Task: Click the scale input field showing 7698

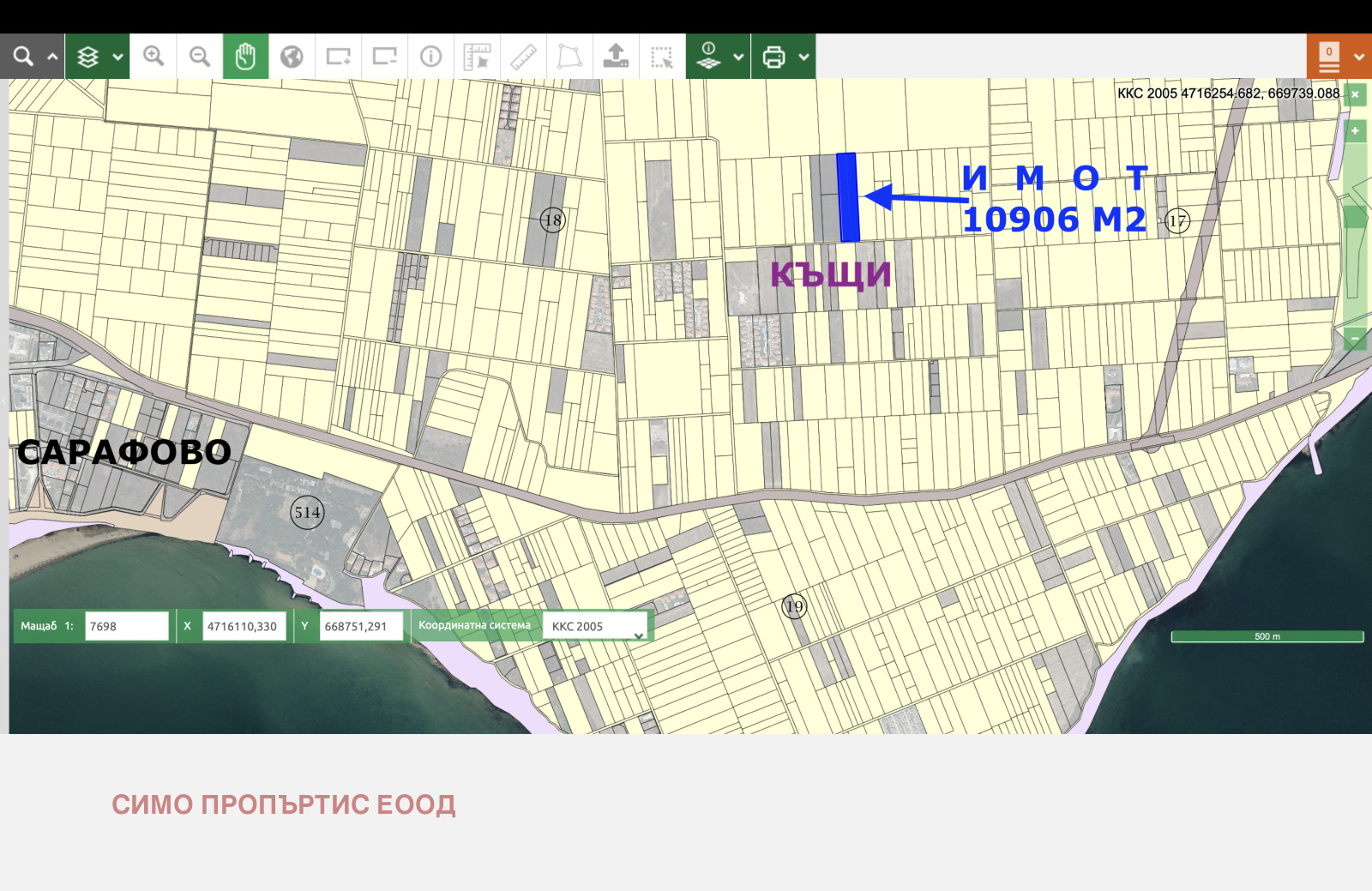Action: (x=127, y=626)
